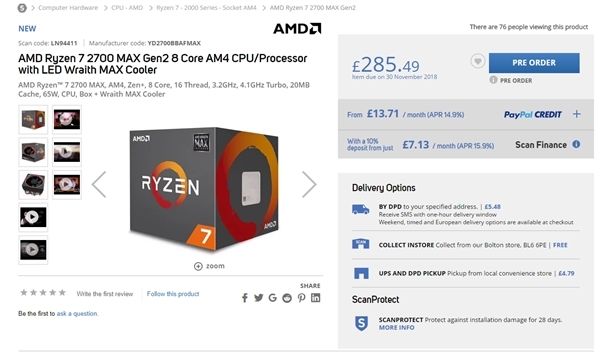Viewport: 600px width, 363px height.
Task: Expand PayPal Credit plus sign
Action: 576,114
